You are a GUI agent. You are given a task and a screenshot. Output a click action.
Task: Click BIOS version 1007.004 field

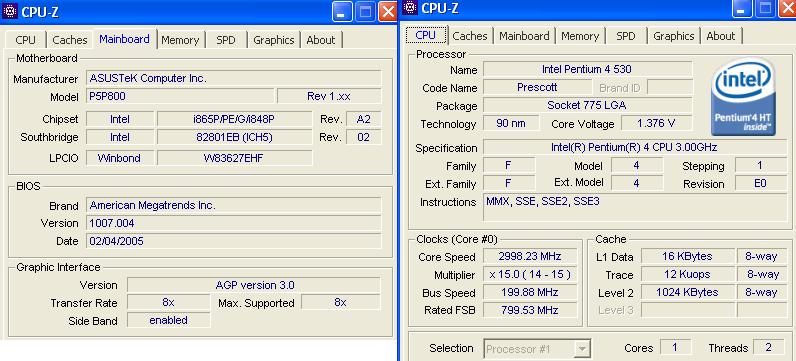tap(234, 223)
